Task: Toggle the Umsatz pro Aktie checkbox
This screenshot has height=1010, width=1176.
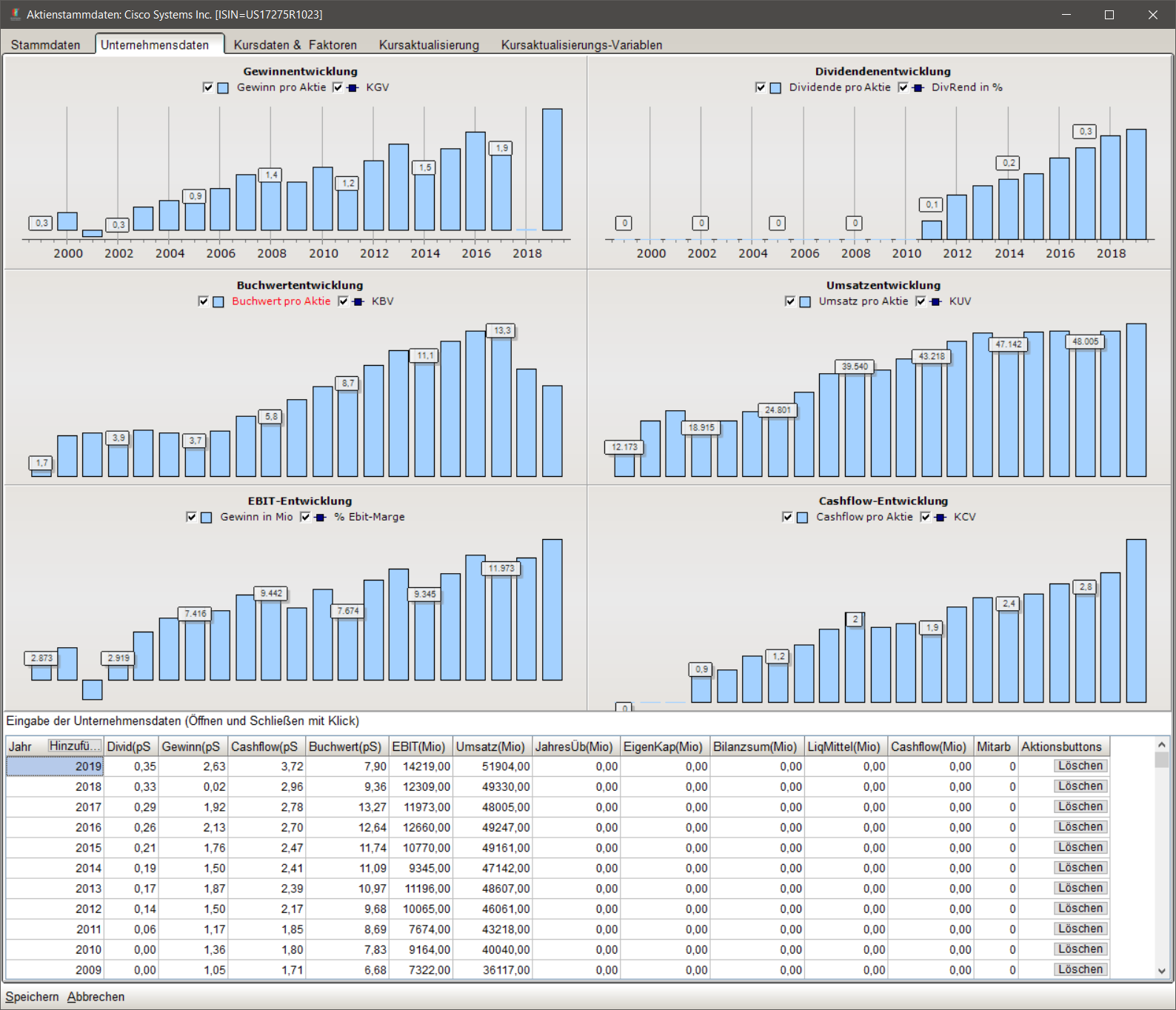Action: coord(790,301)
